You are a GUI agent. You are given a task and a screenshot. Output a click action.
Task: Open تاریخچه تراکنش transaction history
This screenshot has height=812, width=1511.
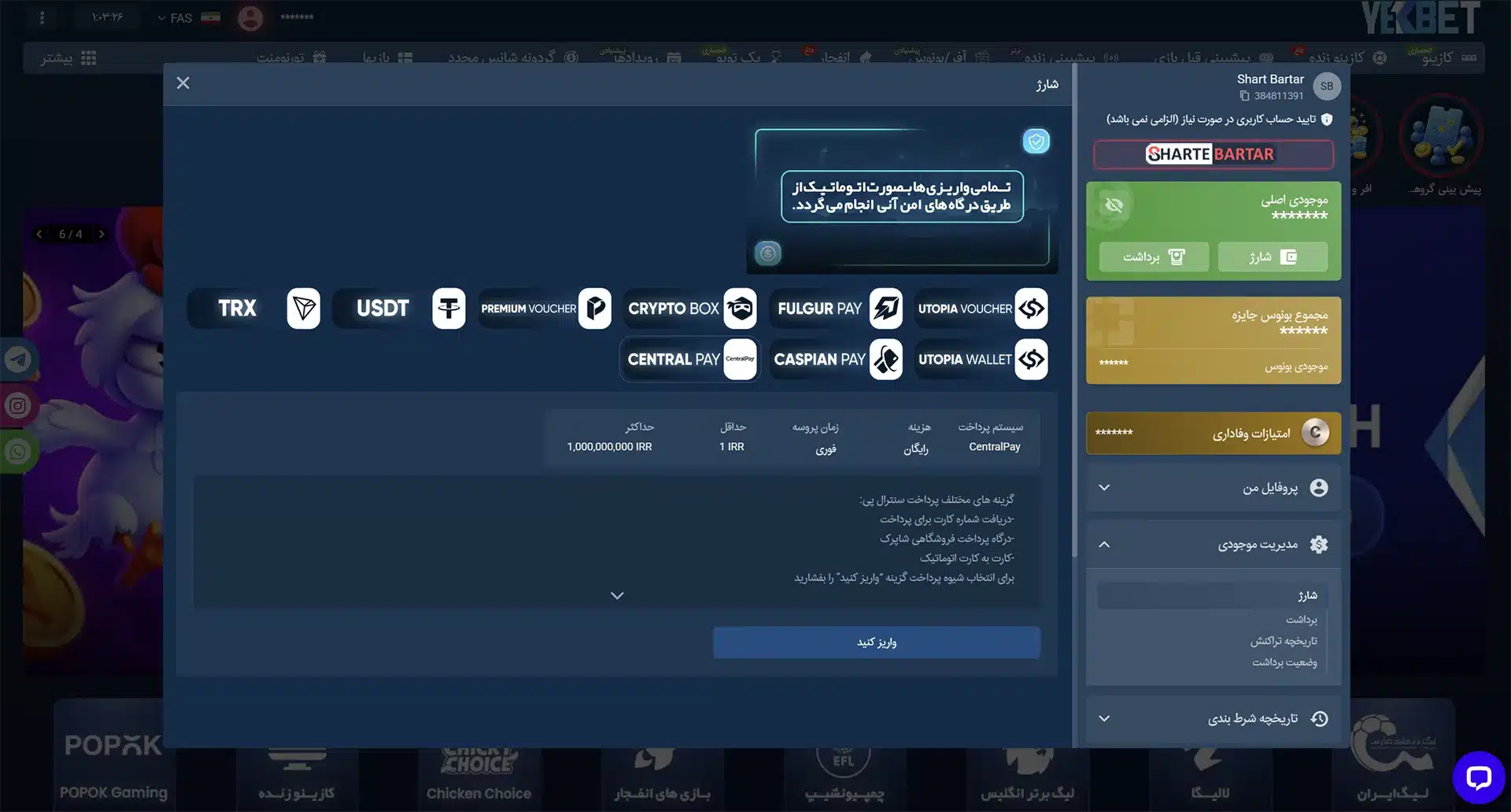(1284, 641)
